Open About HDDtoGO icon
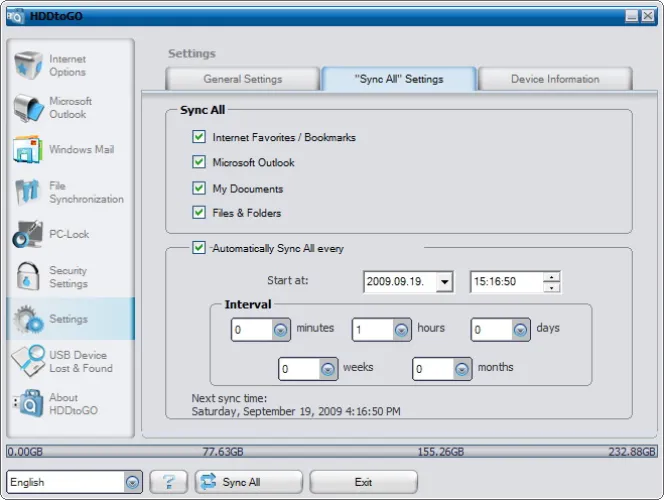The image size is (664, 500). [28, 403]
